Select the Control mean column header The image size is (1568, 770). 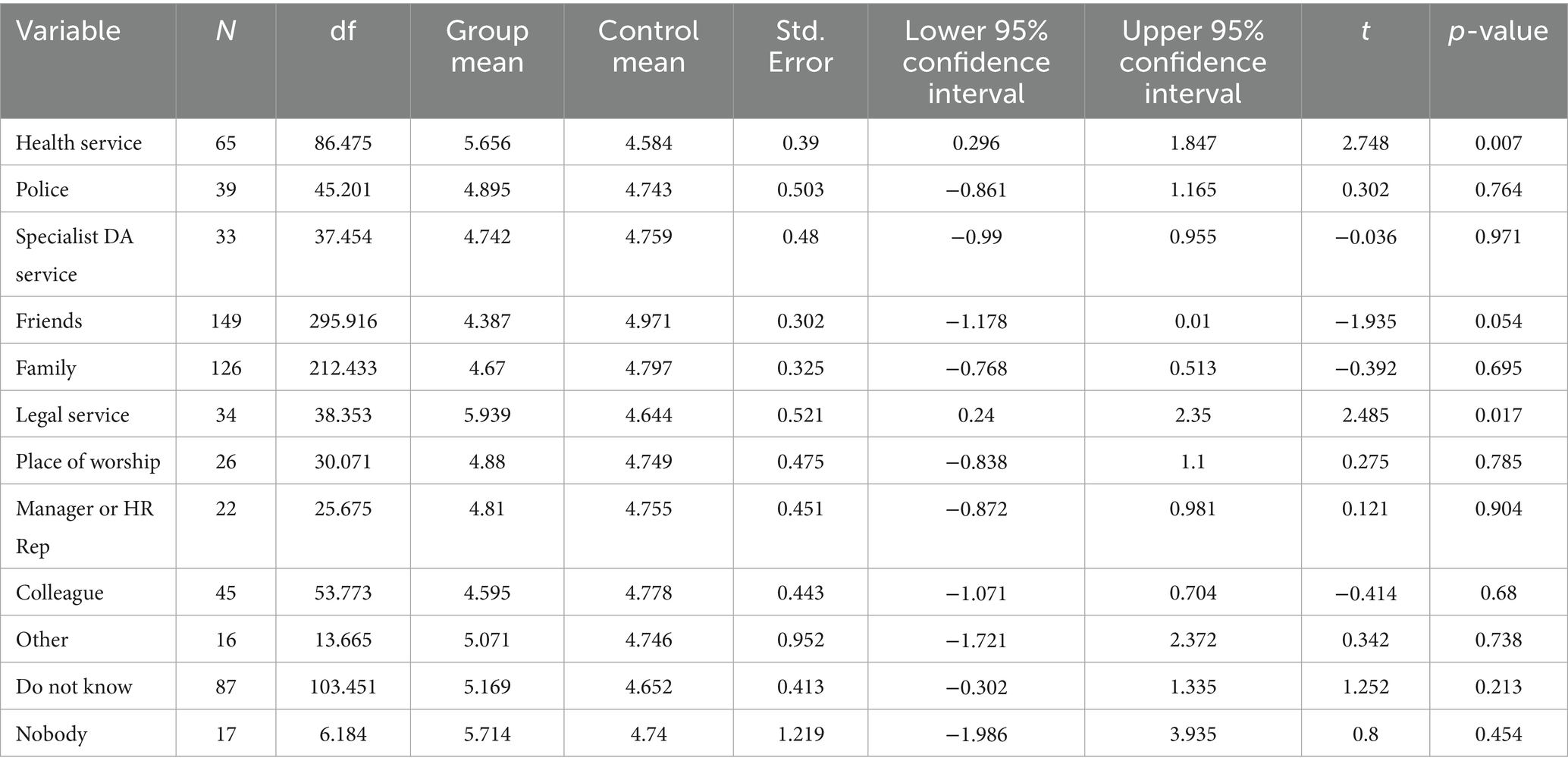coord(648,46)
